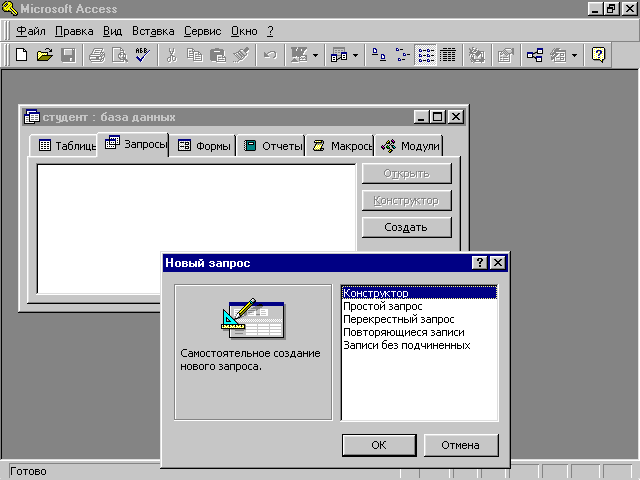This screenshot has width=640, height=480.
Task: Open database with the folder icon
Action: pyautogui.click(x=45, y=55)
